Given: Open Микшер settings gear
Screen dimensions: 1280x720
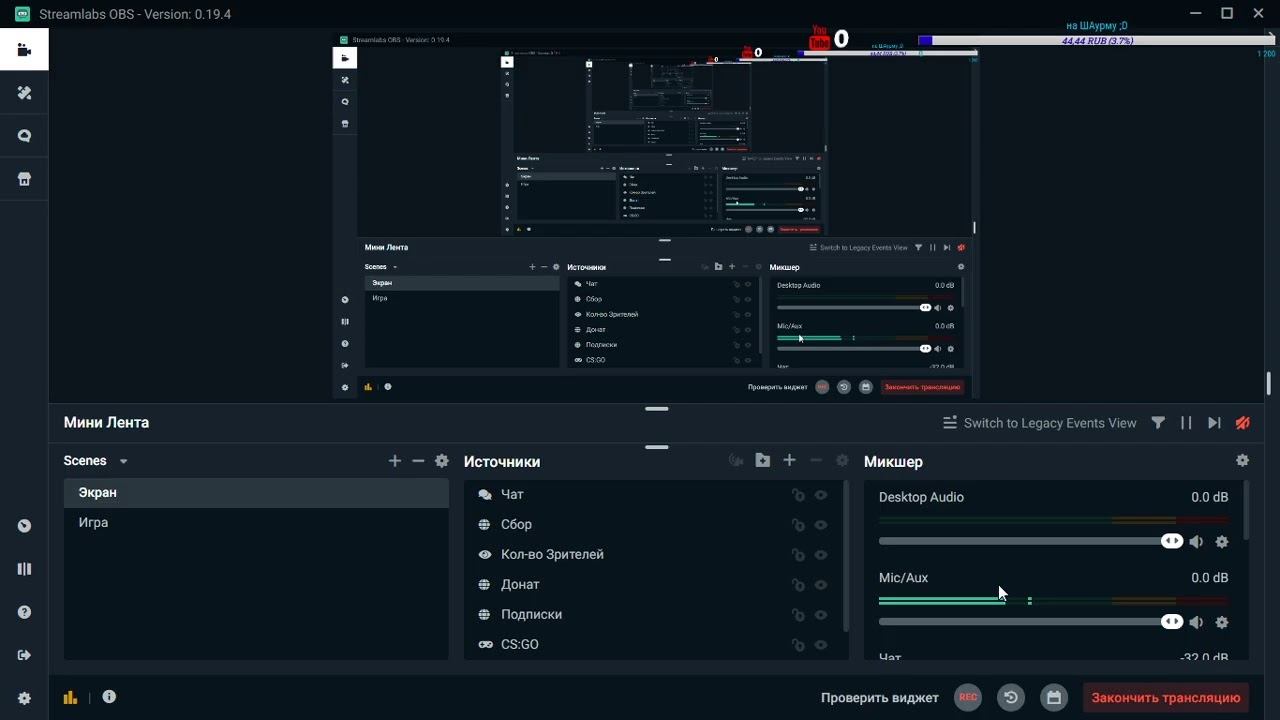Looking at the screenshot, I should point(1242,460).
